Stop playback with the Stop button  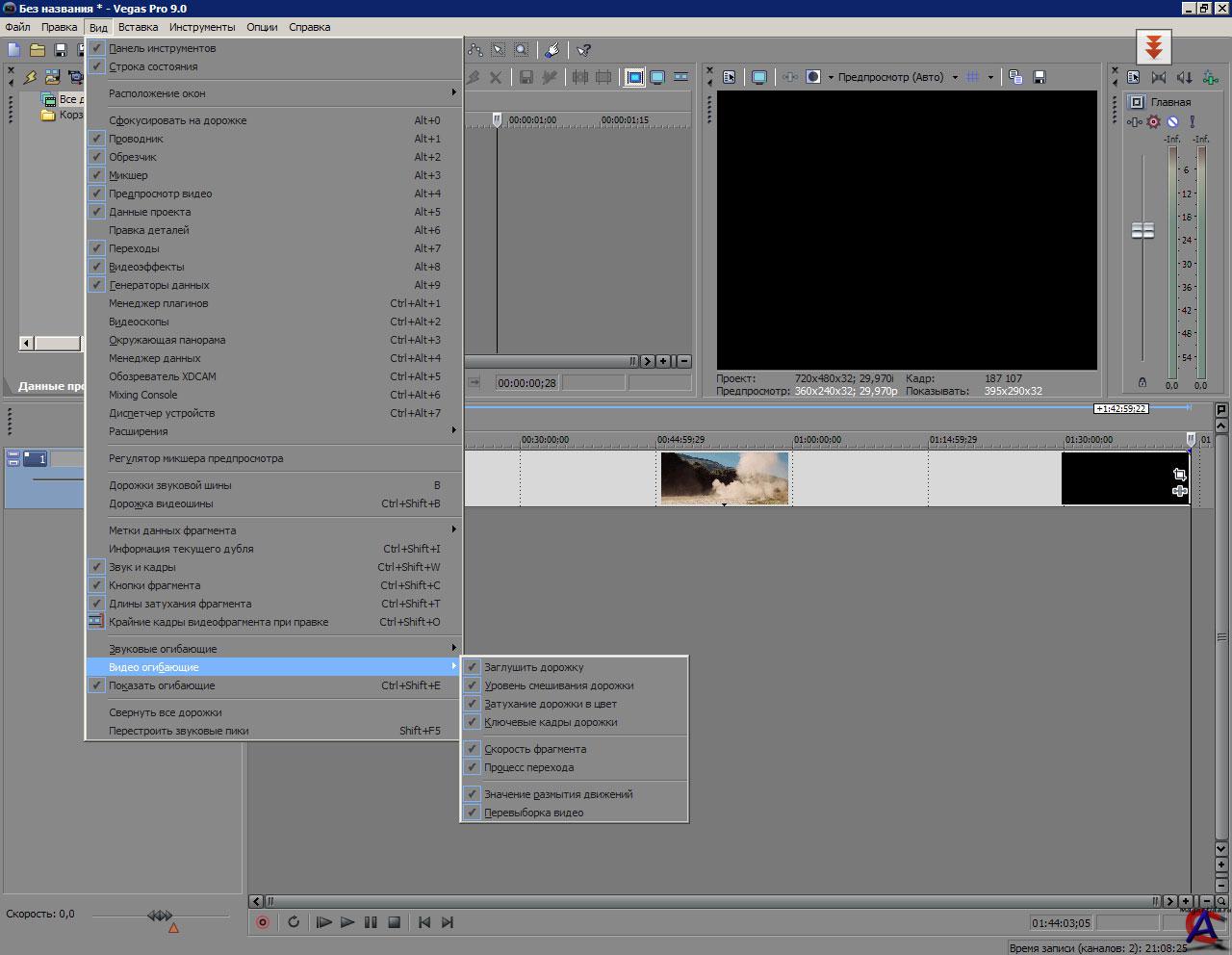[x=394, y=922]
